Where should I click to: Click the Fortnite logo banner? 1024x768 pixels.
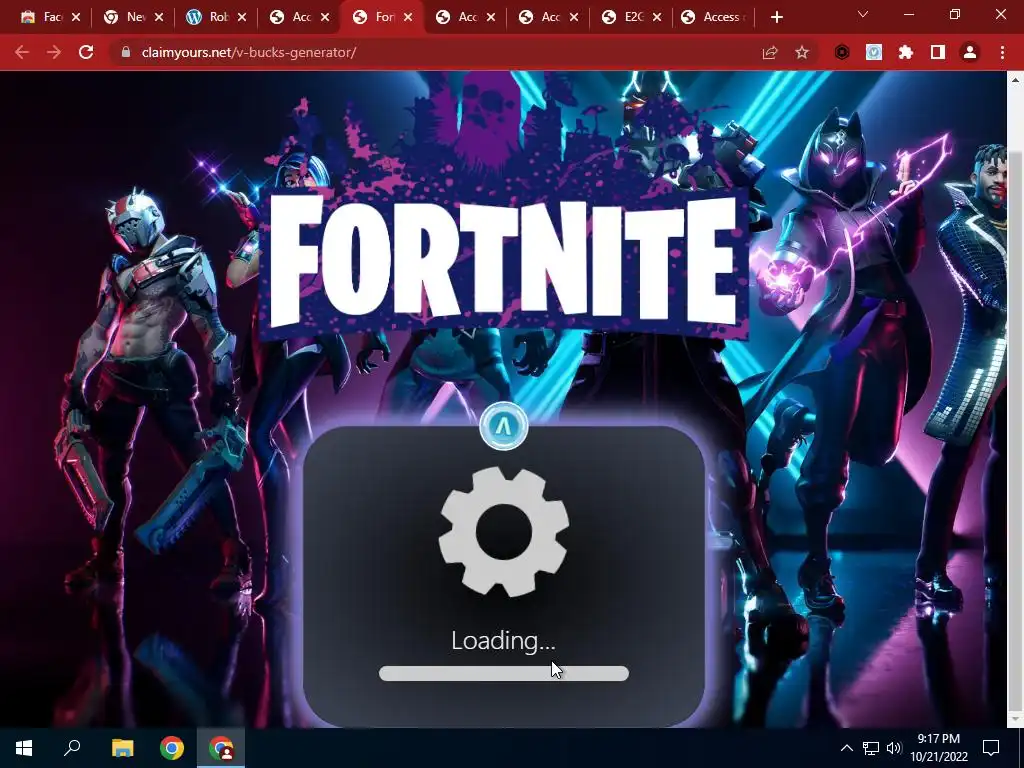point(504,264)
